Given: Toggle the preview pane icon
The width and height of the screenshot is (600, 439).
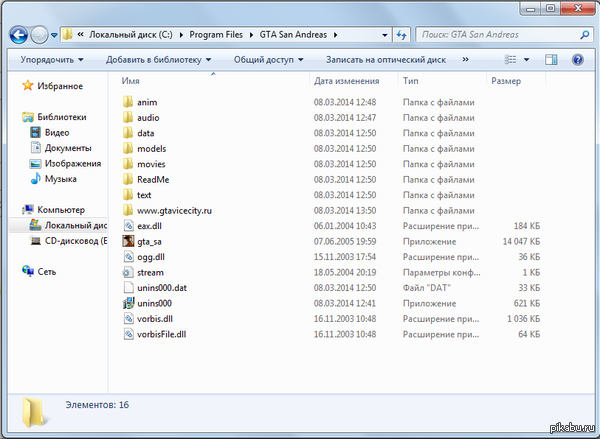Looking at the screenshot, I should coord(551,60).
